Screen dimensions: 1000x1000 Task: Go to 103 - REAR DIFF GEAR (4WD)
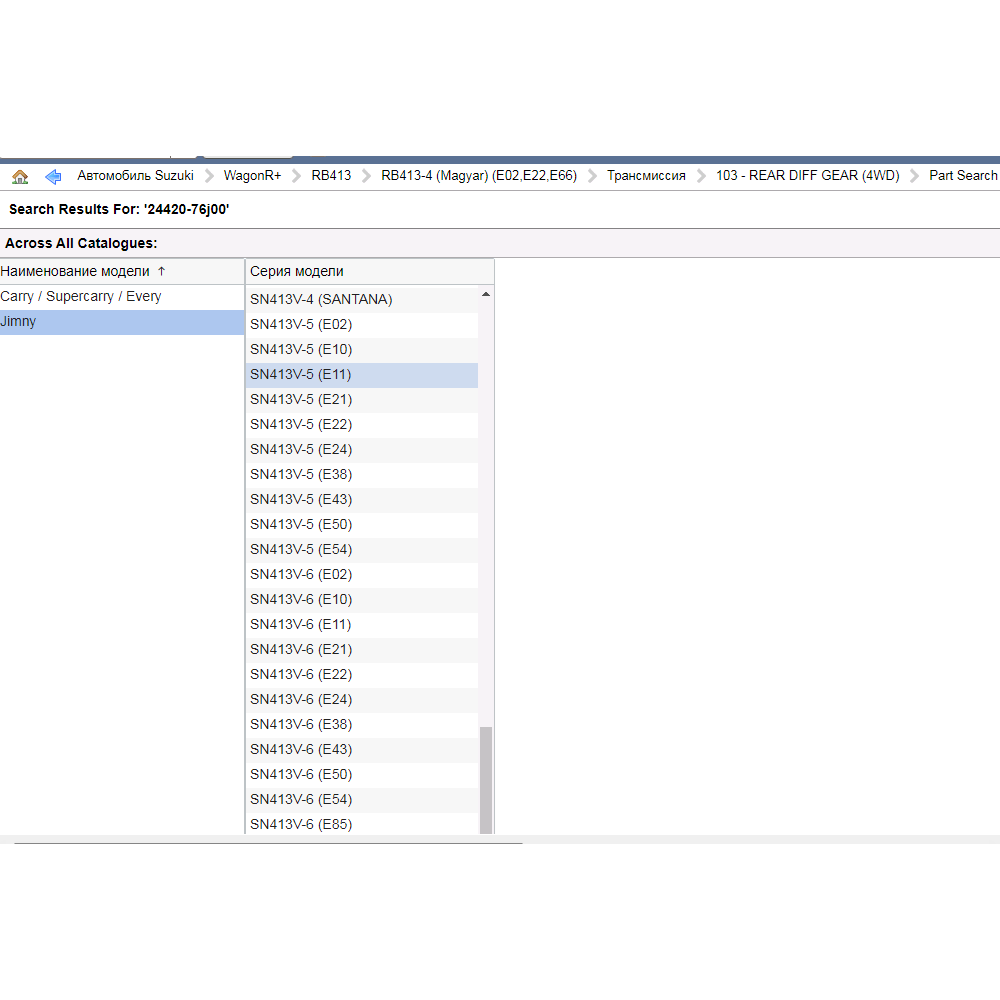807,176
